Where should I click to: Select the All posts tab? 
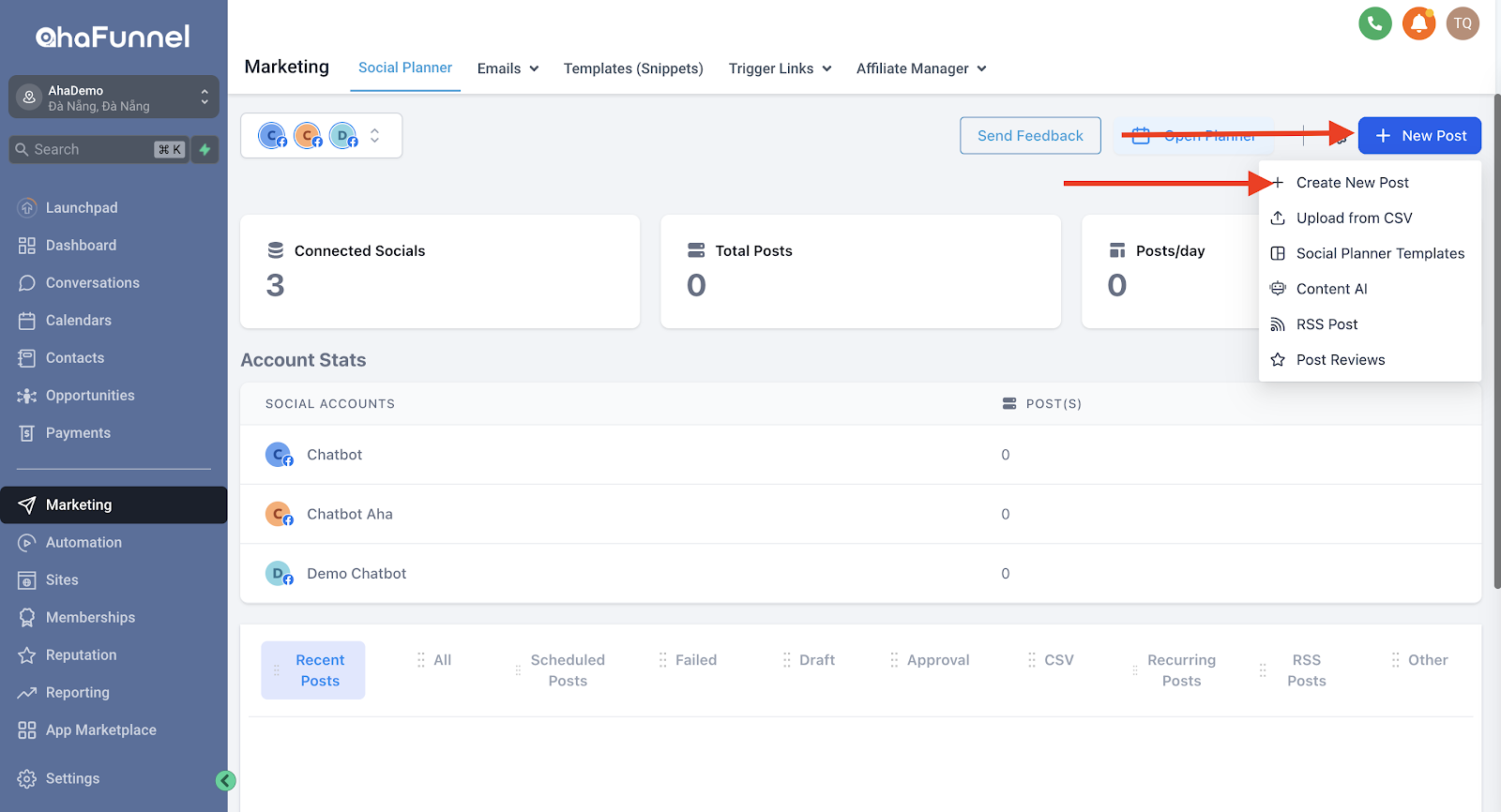click(x=434, y=660)
